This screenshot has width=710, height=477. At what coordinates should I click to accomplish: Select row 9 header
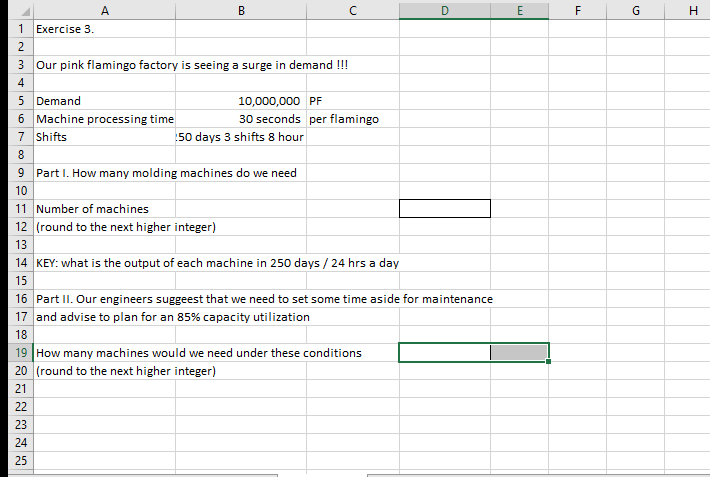coord(21,173)
